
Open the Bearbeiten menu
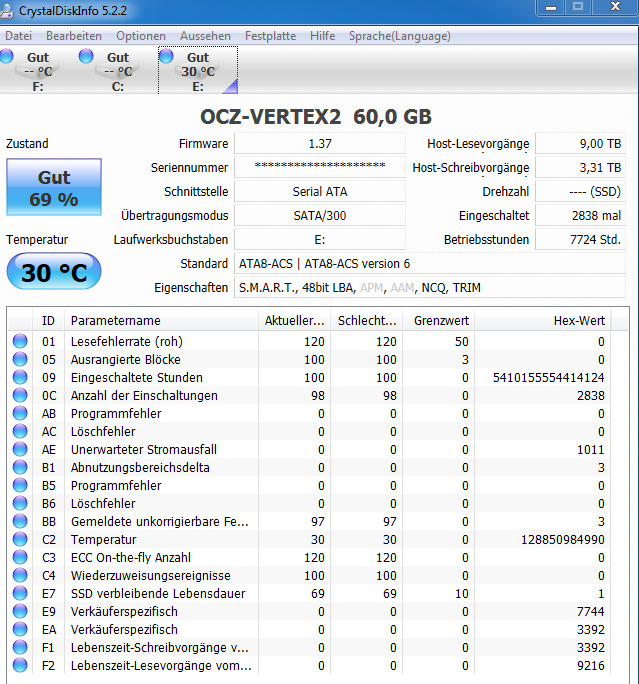(74, 36)
